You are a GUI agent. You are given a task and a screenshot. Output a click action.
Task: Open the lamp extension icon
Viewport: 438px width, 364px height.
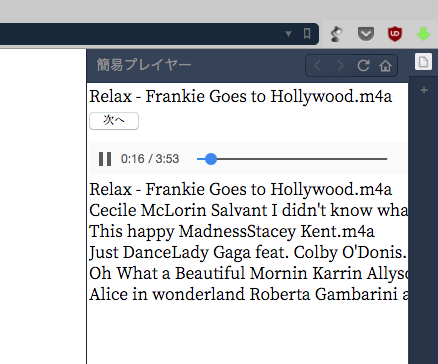(x=336, y=34)
